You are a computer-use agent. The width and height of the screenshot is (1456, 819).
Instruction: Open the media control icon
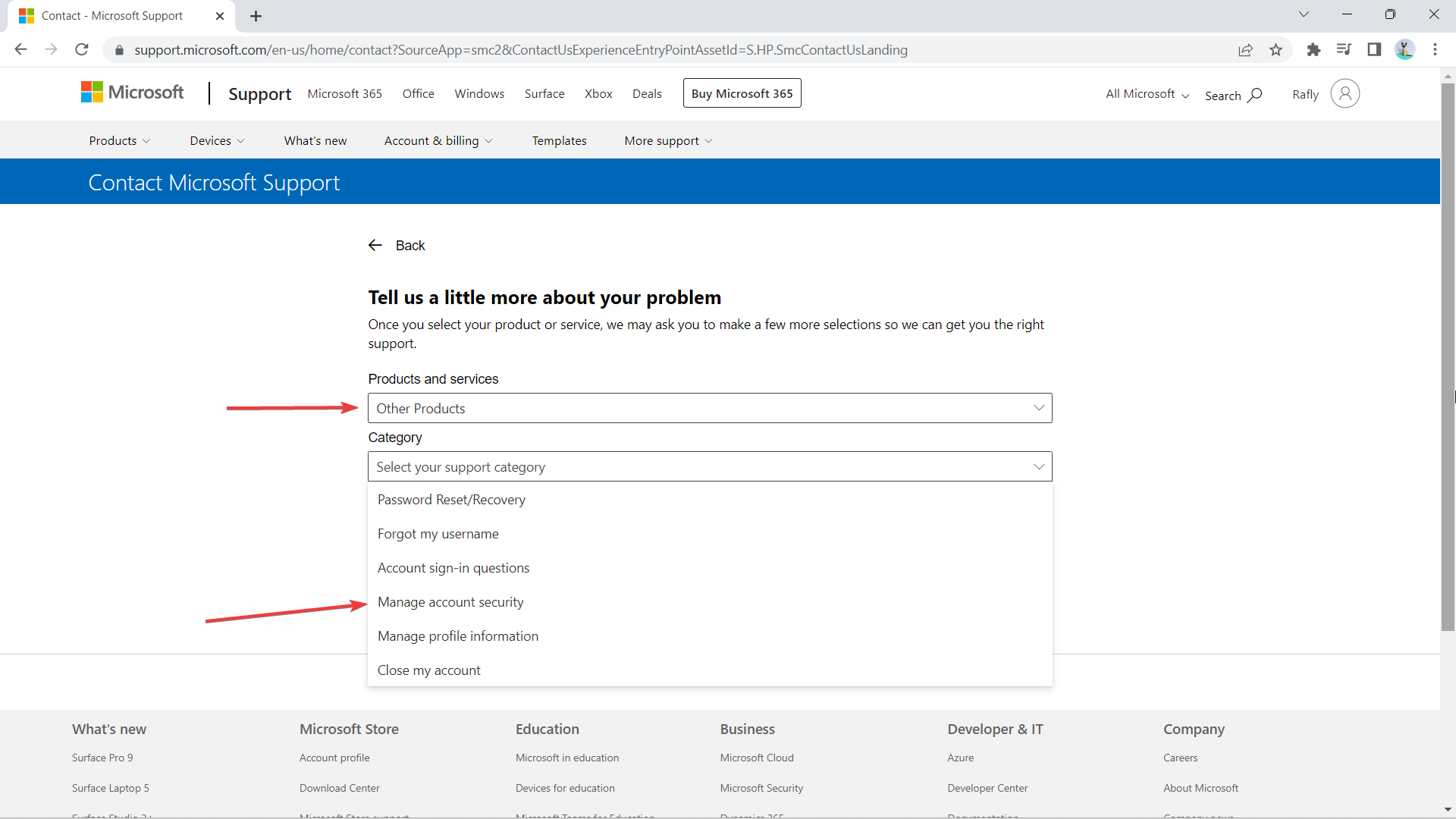pos(1344,50)
